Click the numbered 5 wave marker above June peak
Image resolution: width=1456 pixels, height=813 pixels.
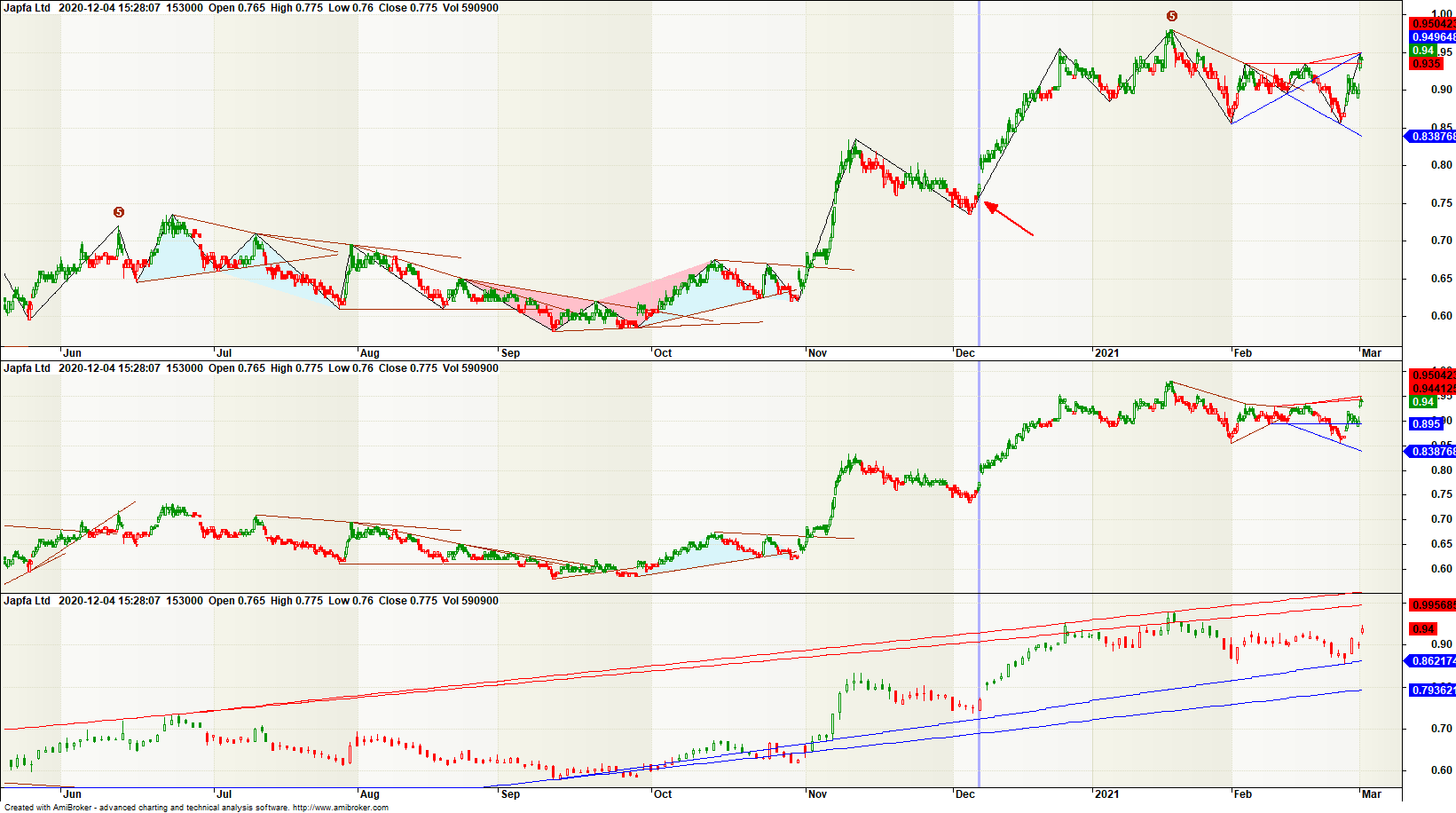pyautogui.click(x=119, y=212)
